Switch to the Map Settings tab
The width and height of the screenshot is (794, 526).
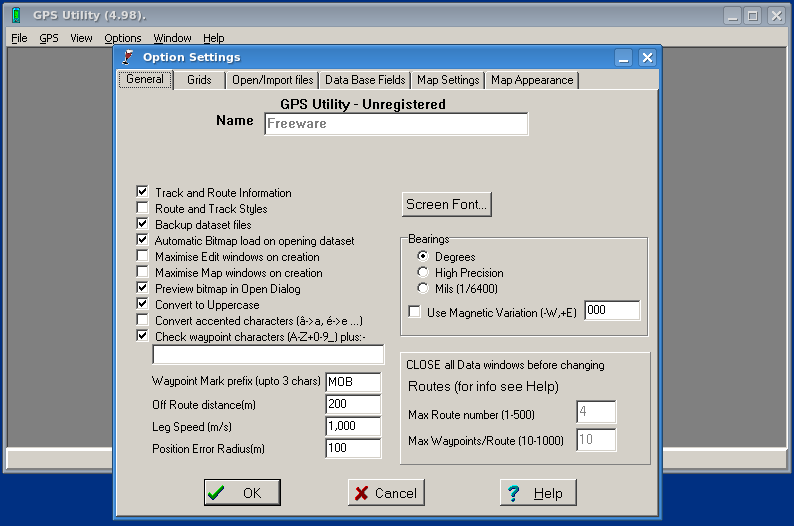point(448,80)
